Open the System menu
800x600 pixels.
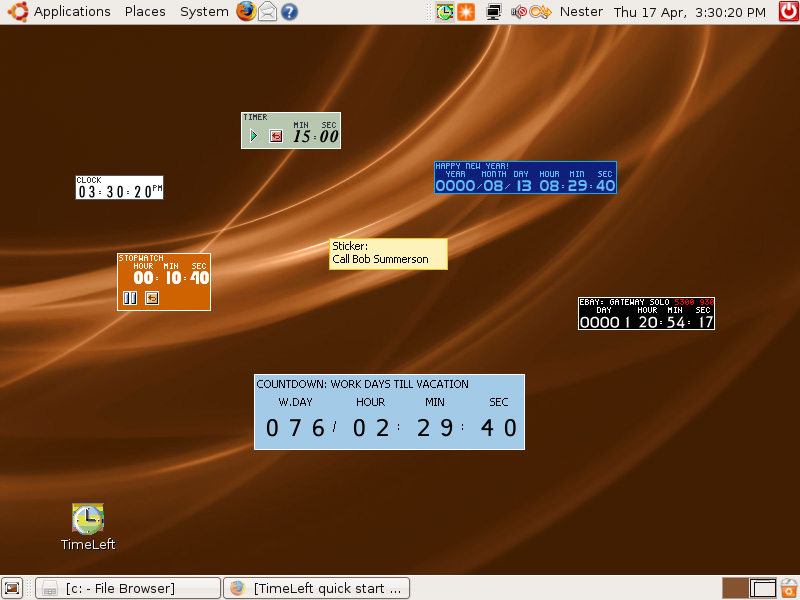(x=204, y=12)
